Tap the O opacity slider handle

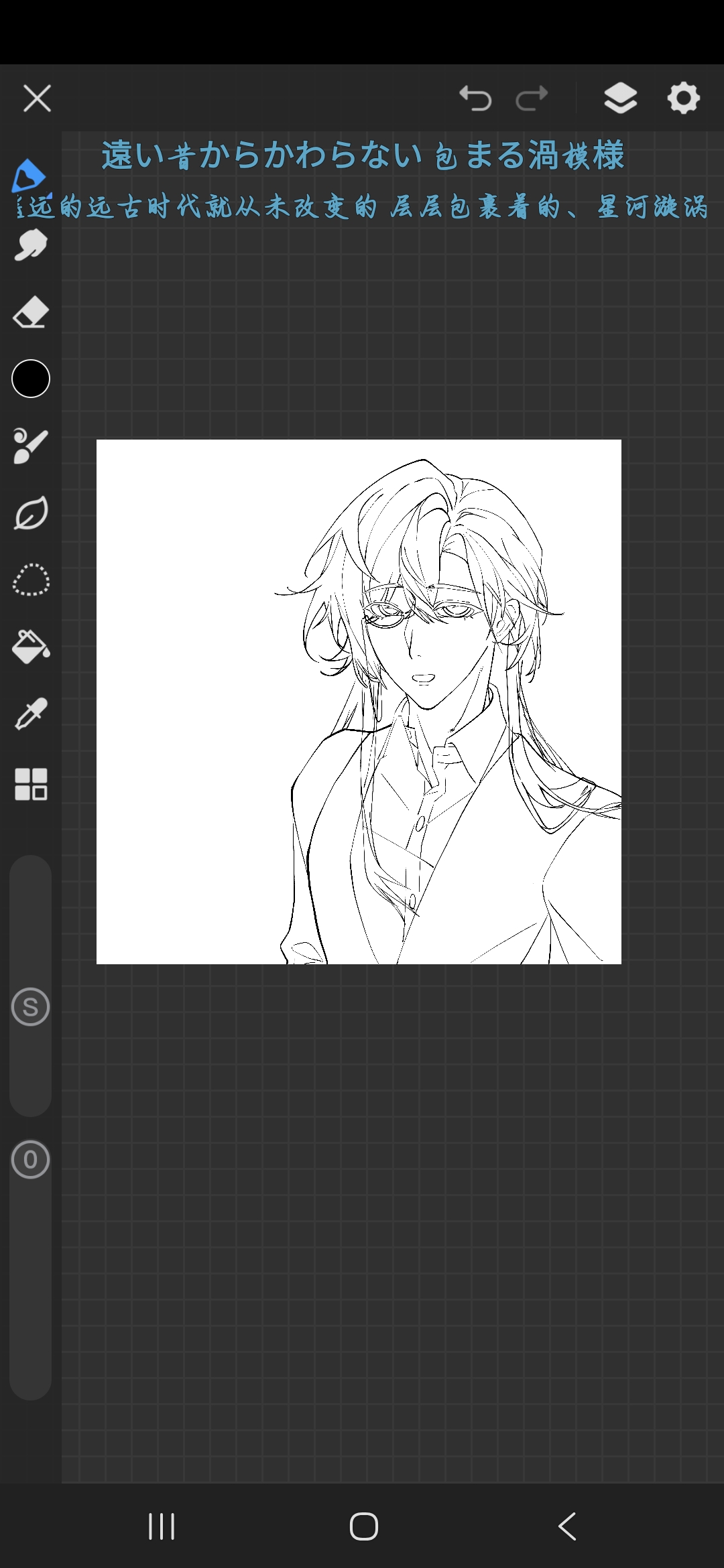(31, 1159)
